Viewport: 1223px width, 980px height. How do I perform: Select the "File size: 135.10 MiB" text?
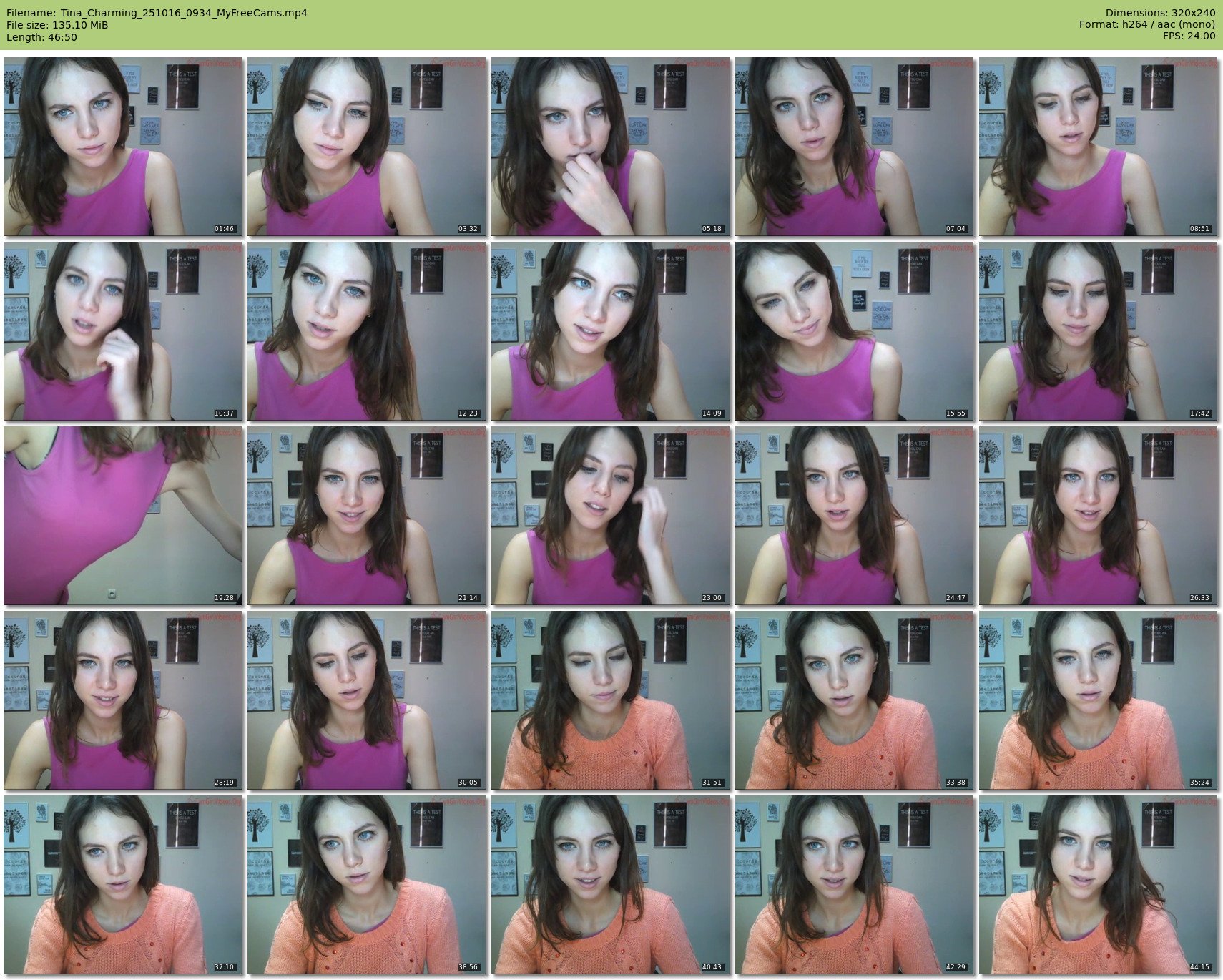(x=57, y=25)
